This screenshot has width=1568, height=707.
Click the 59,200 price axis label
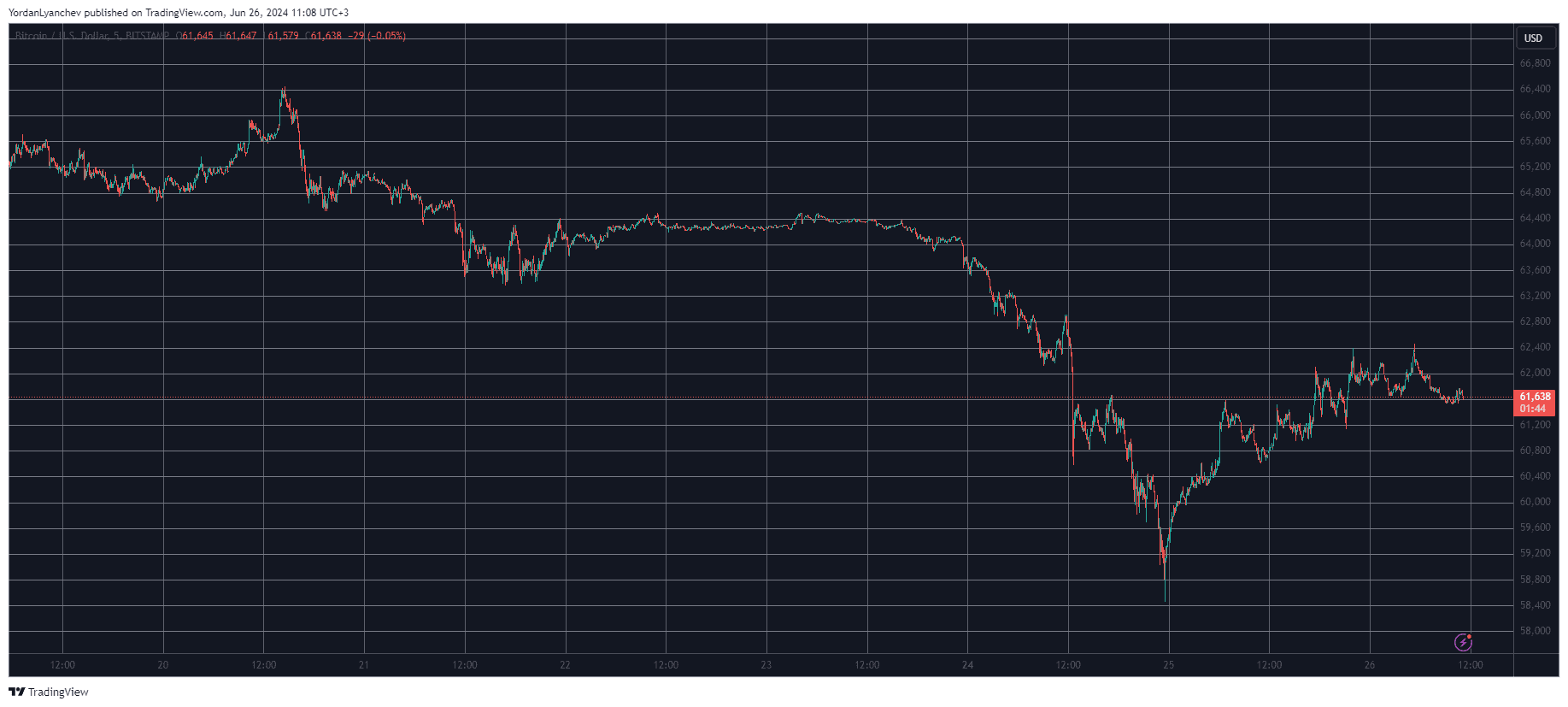coord(1535,553)
